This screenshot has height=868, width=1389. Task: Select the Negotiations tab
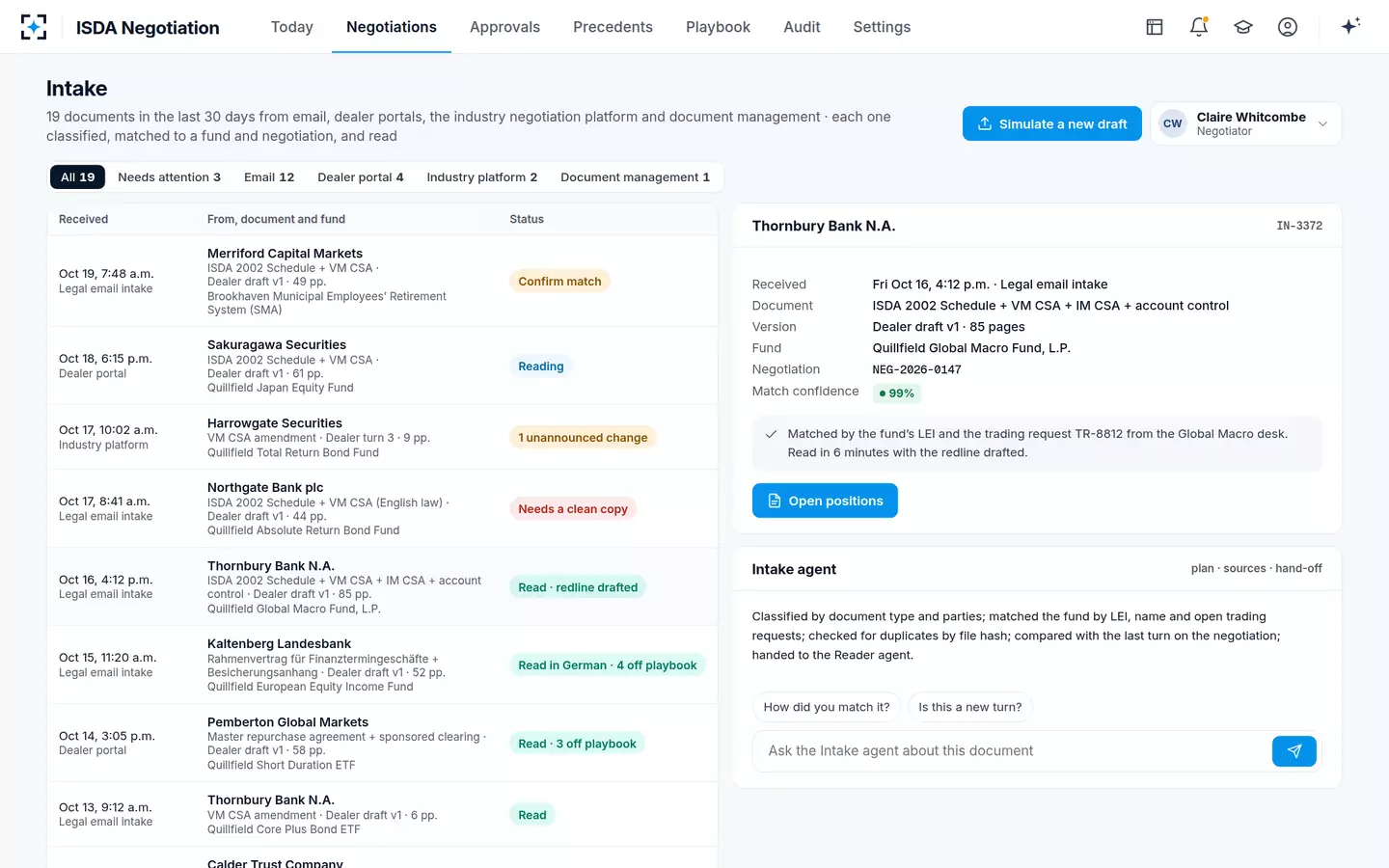coord(392,27)
